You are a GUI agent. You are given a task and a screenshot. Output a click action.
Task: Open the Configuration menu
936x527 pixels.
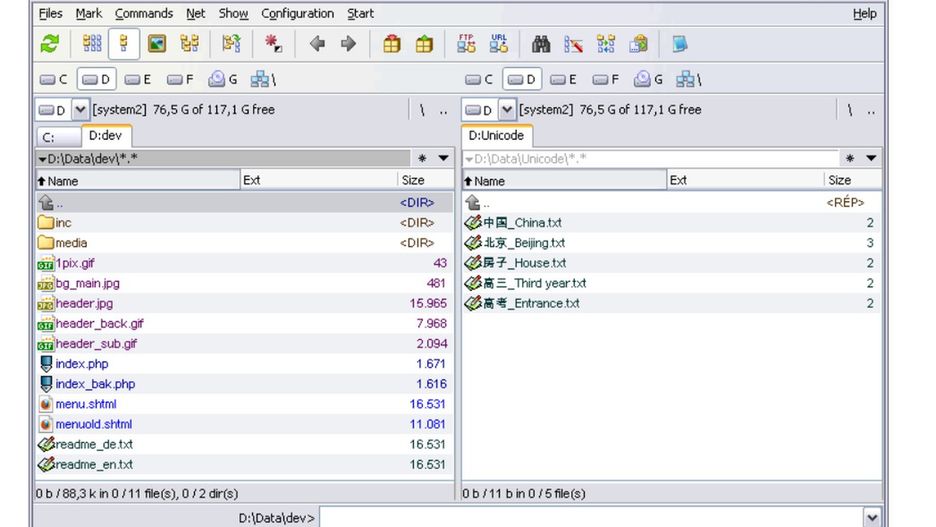(x=297, y=13)
